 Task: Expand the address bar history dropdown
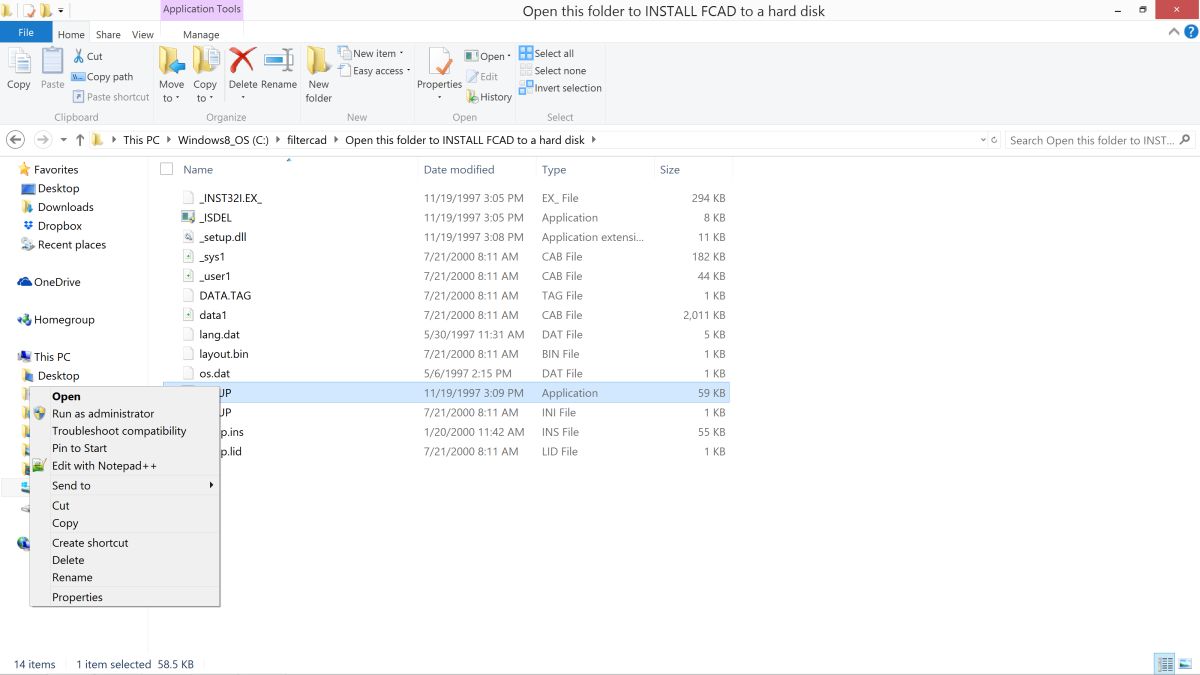click(983, 140)
